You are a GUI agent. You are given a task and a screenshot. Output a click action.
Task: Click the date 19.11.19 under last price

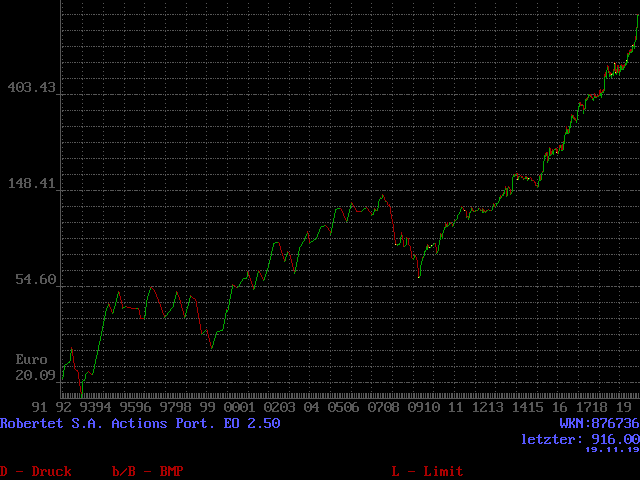611,450
